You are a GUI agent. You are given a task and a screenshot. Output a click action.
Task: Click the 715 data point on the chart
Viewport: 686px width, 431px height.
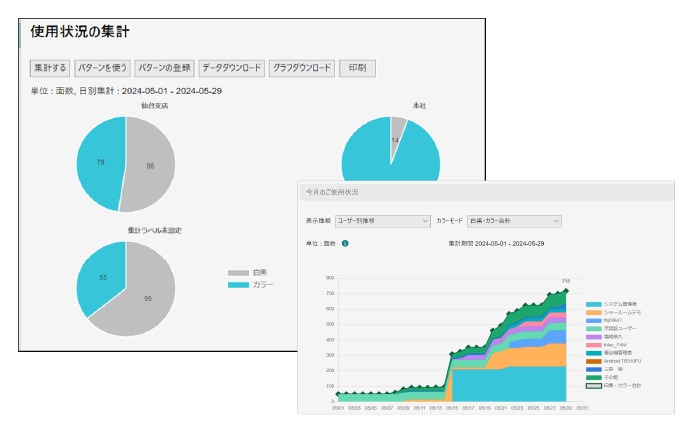point(566,291)
